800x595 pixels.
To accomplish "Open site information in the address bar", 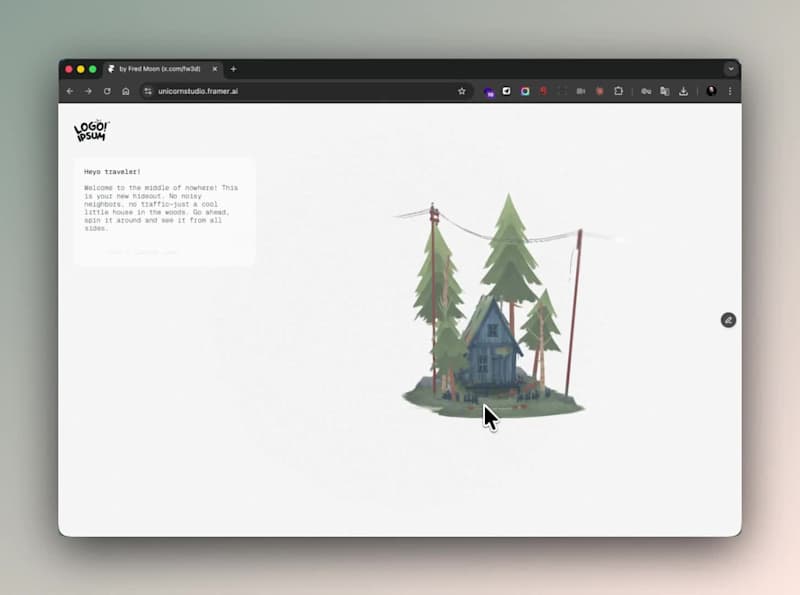I will pos(147,90).
